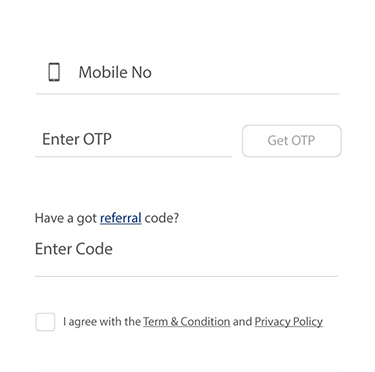Click the word 'code?' after referral
This screenshot has height=372, width=375.
(x=162, y=218)
